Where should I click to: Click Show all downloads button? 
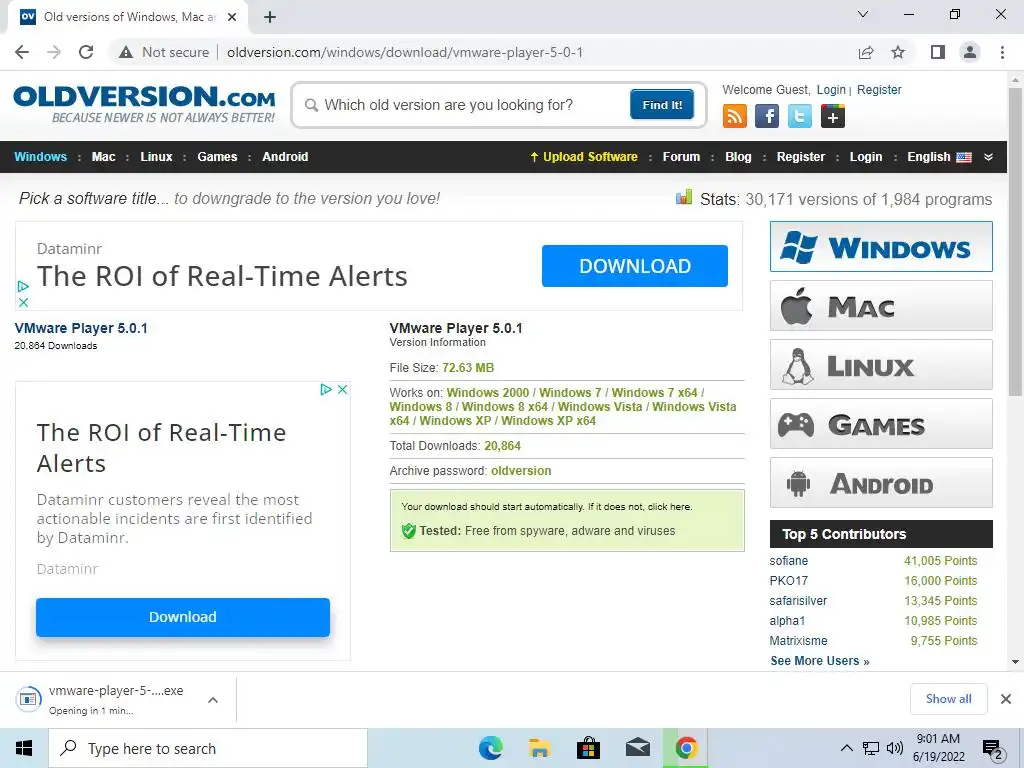948,699
